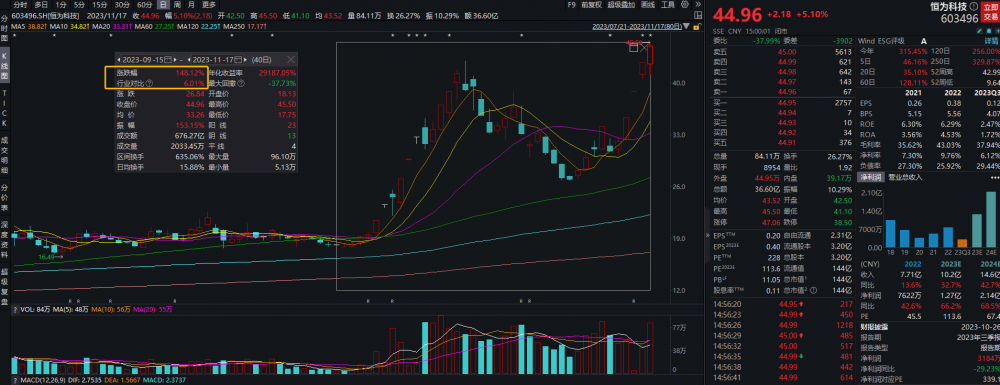The width and height of the screenshot is (1000, 385).
Task: Select the 5分 period tab
Action: pyautogui.click(x=79, y=4)
